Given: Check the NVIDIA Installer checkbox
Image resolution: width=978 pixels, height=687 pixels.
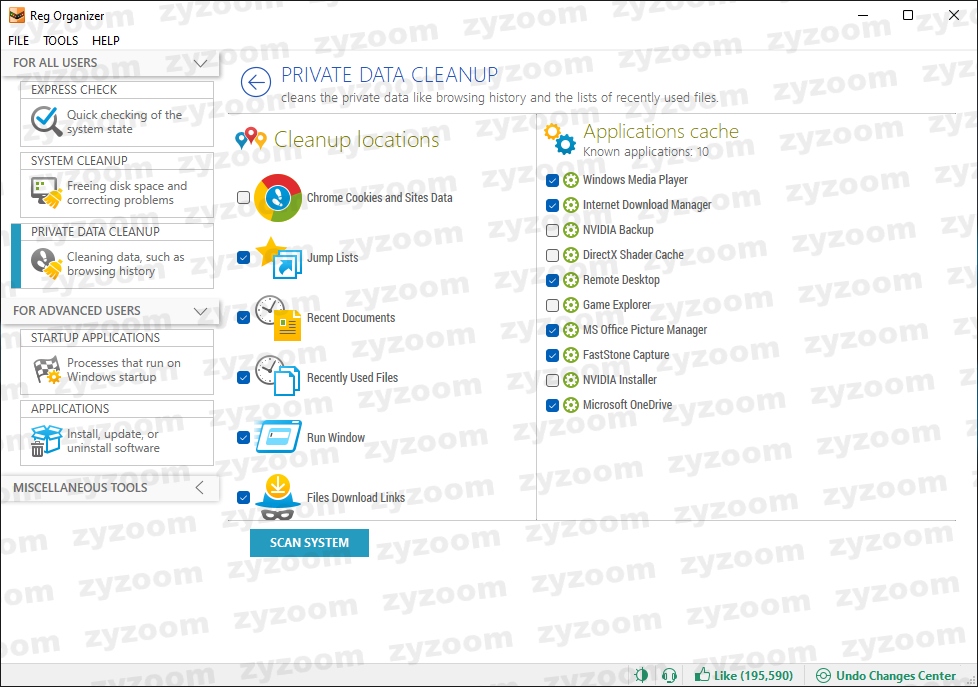Looking at the screenshot, I should tap(552, 380).
